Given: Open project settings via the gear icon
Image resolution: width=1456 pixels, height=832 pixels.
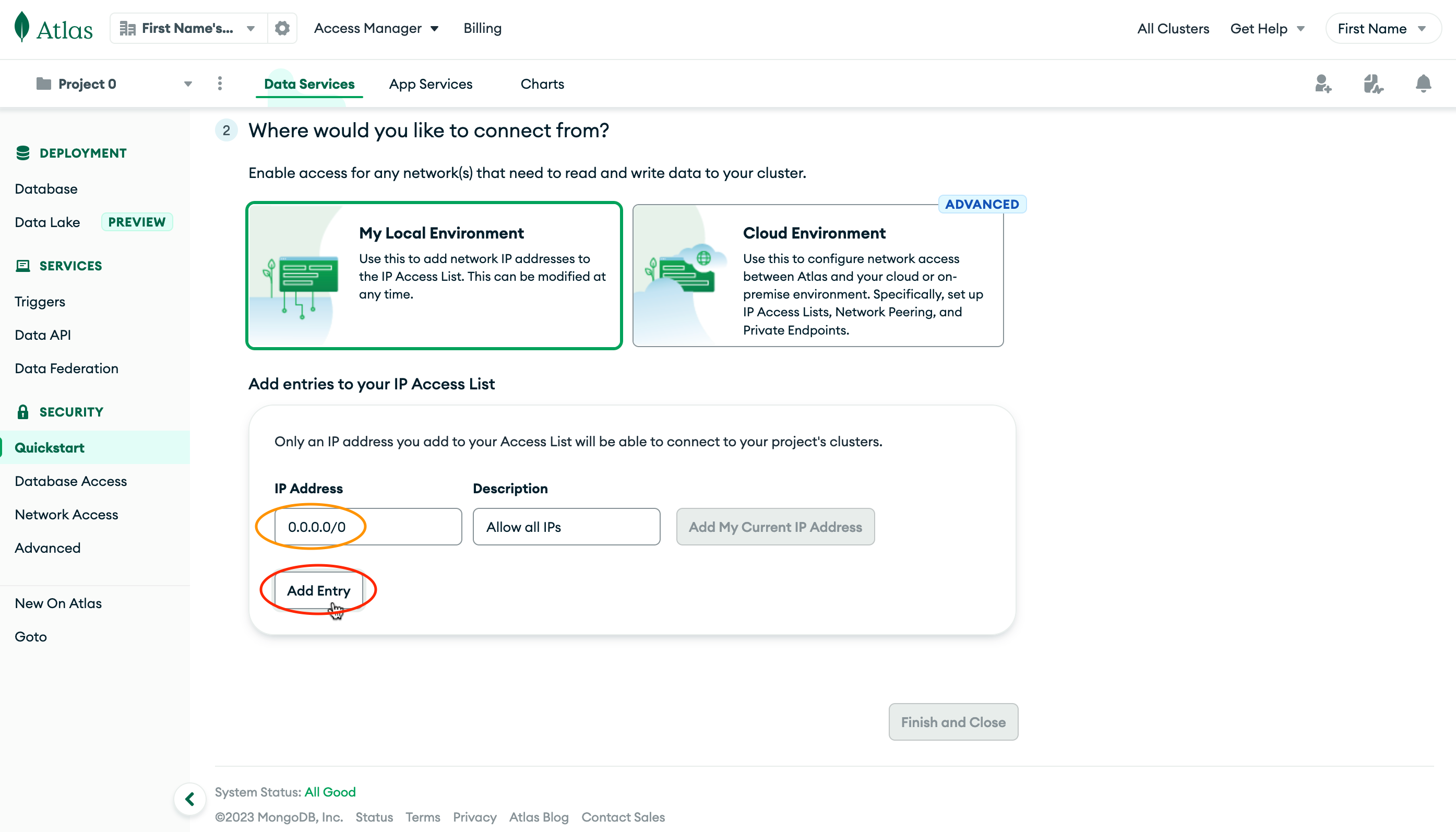Looking at the screenshot, I should point(282,28).
